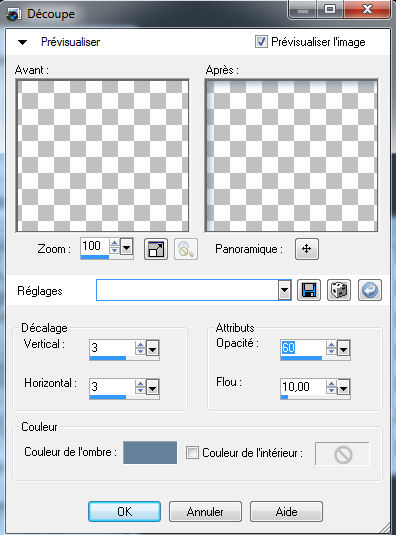Viewport: 396px width, 535px height.
Task: Save preset with floppy disk icon
Action: pos(309,290)
